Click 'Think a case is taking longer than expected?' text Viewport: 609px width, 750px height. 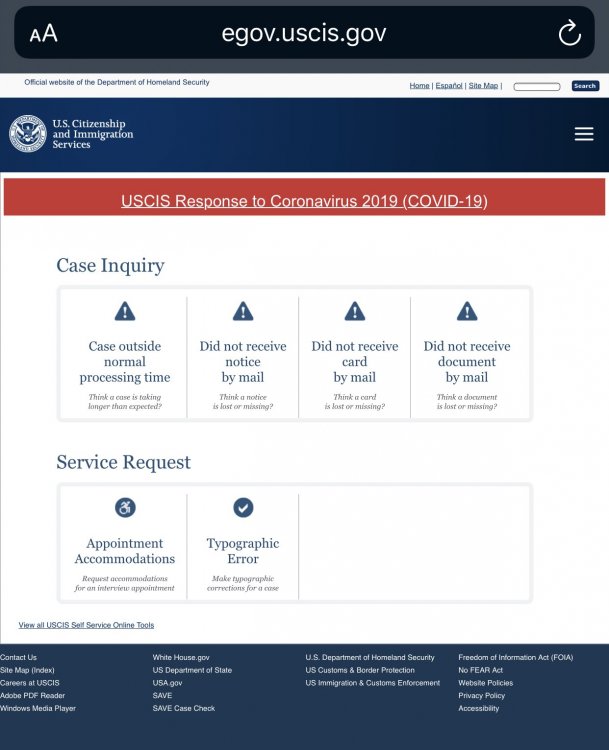(125, 402)
